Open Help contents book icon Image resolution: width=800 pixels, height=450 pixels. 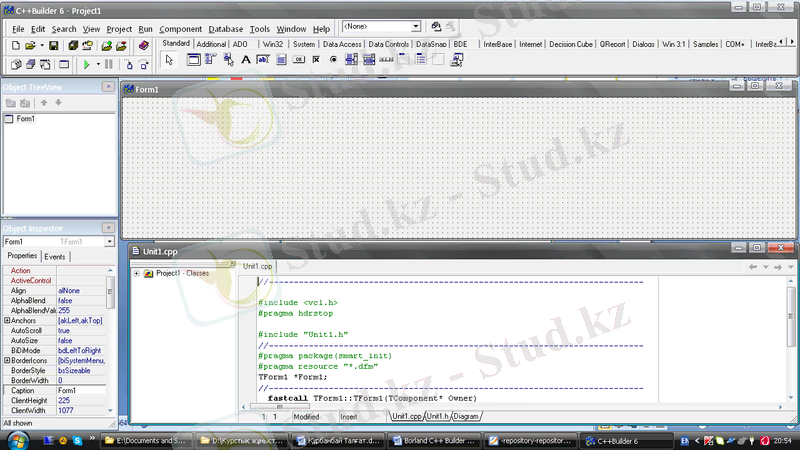pos(143,46)
